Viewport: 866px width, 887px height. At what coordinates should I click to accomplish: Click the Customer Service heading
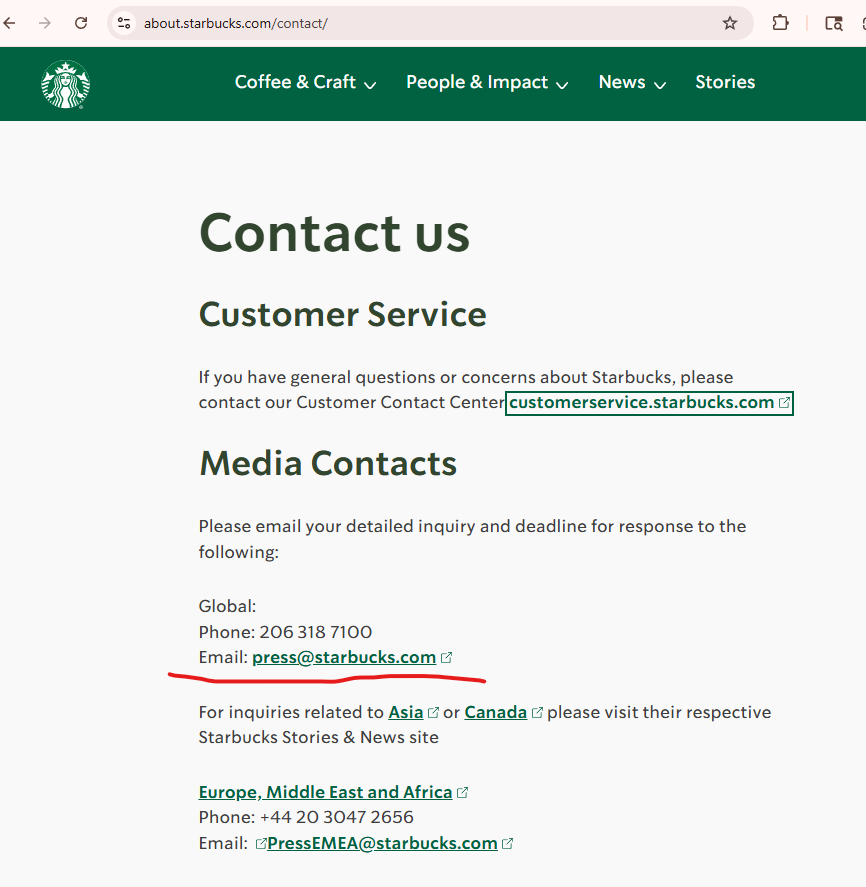coord(343,315)
